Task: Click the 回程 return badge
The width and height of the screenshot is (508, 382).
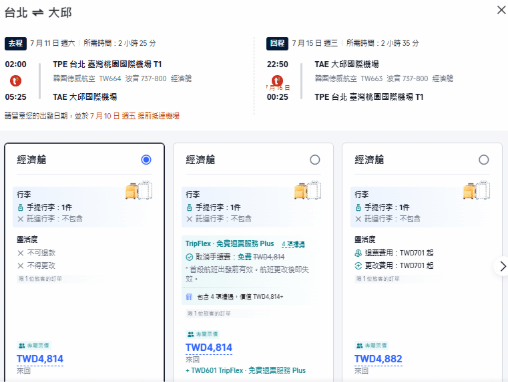Action: (x=277, y=43)
